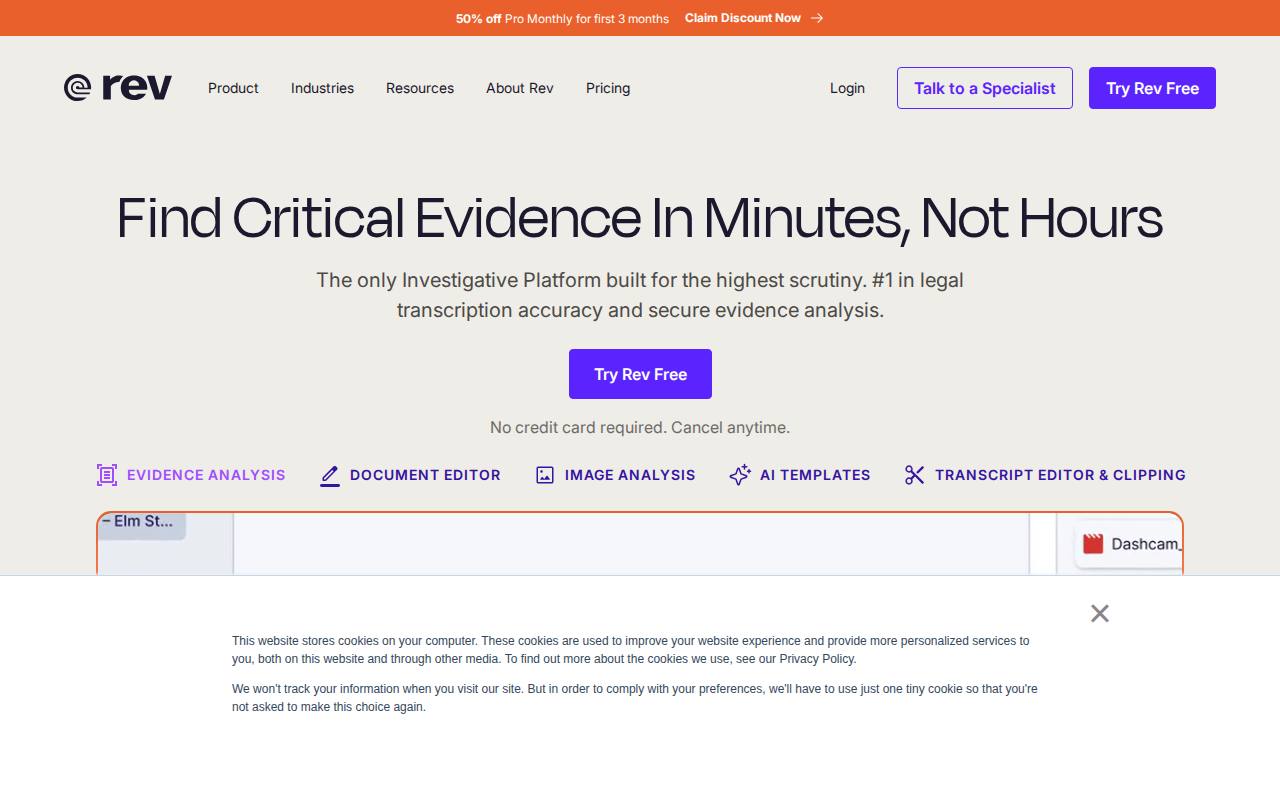Open the Privacy Policy link text
The image size is (1280, 800).
point(817,659)
